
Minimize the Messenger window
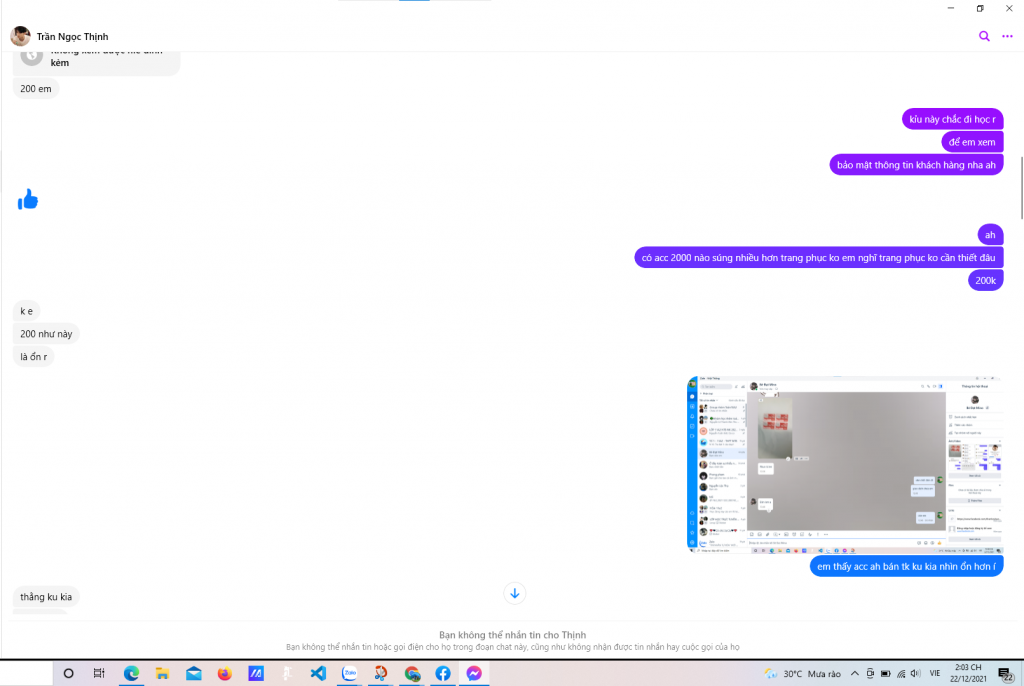pyautogui.click(x=951, y=8)
